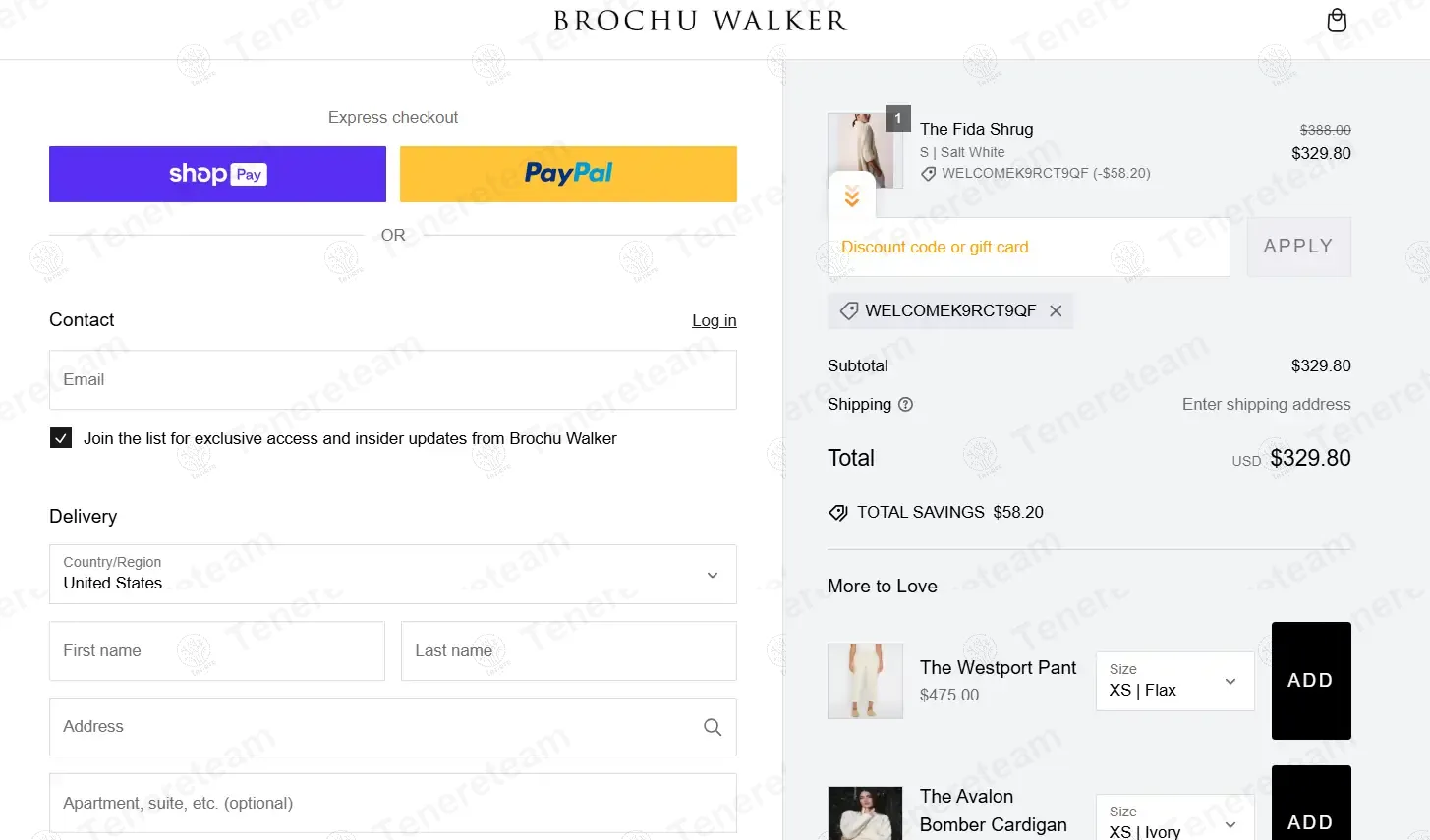Open the Country/Region dropdown

[x=393, y=575]
